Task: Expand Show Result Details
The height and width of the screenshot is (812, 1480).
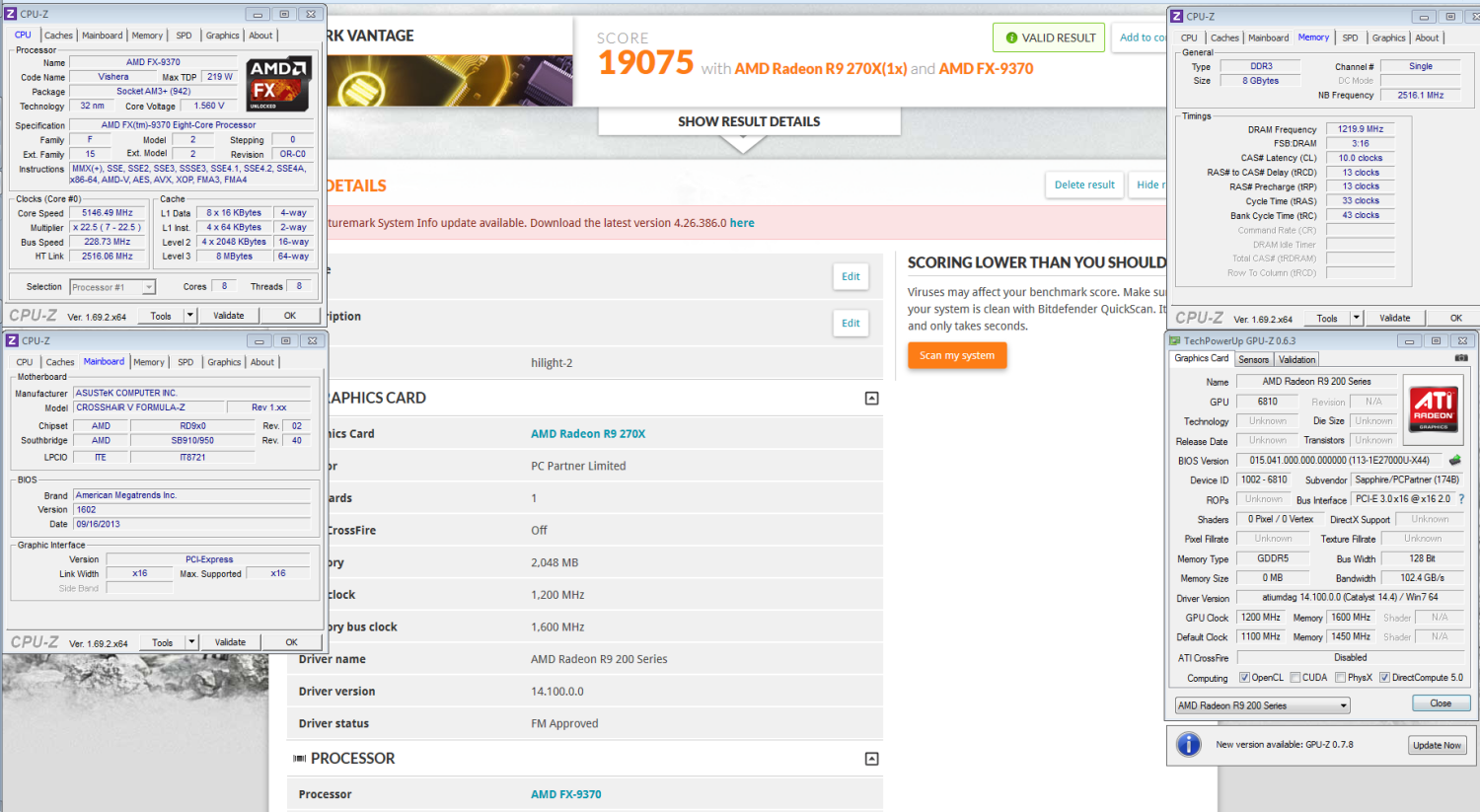Action: coord(749,122)
